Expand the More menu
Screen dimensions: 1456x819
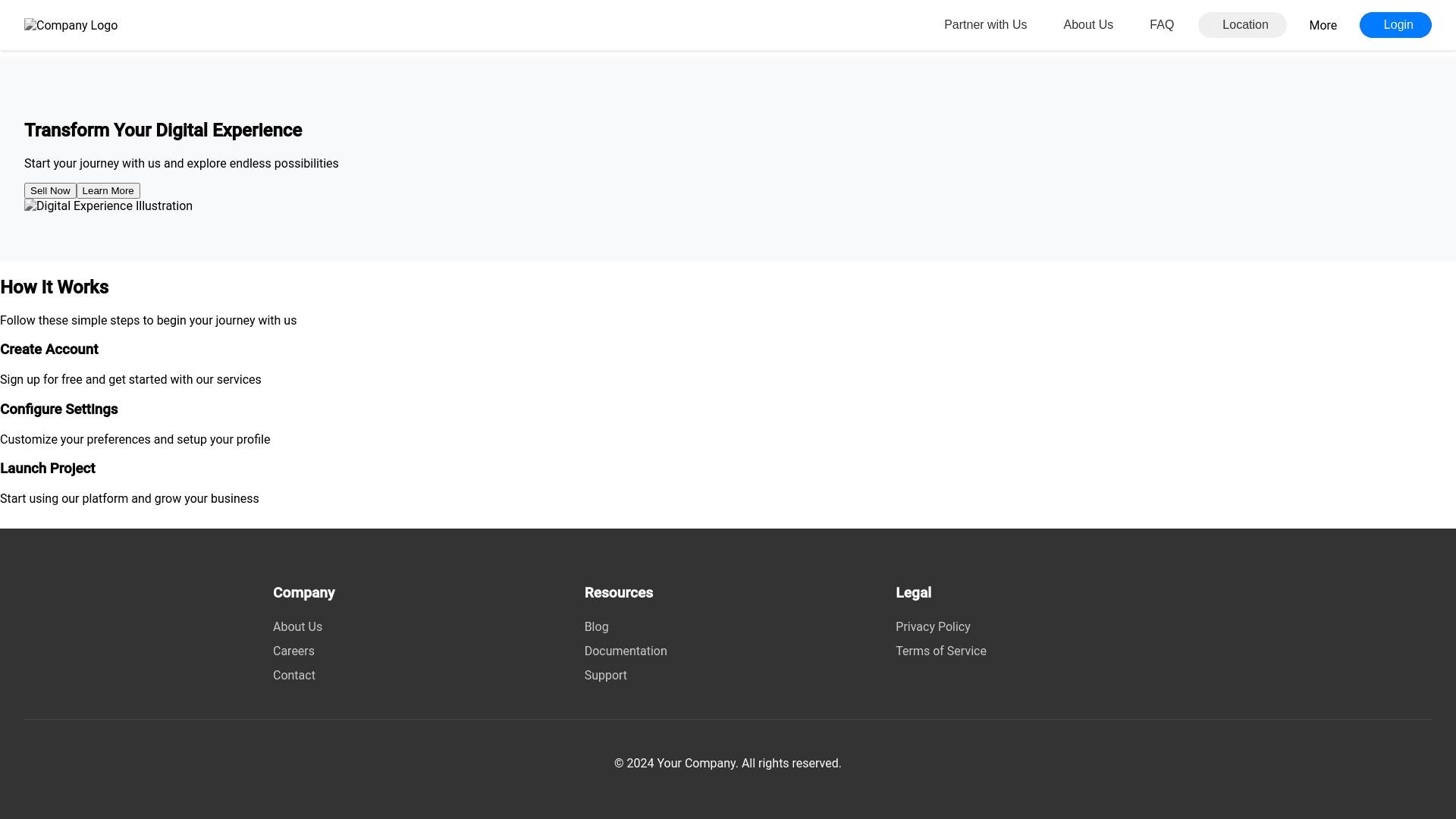click(x=1323, y=26)
